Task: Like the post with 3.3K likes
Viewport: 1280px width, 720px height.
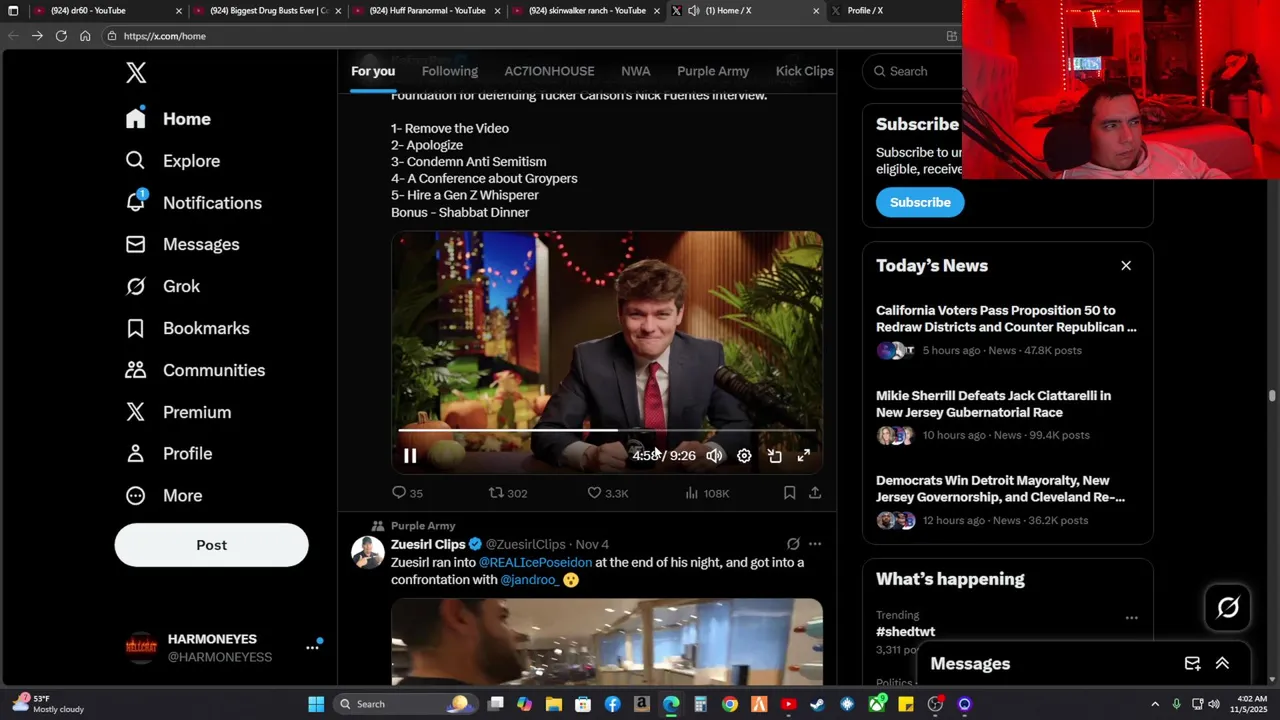Action: tap(608, 493)
